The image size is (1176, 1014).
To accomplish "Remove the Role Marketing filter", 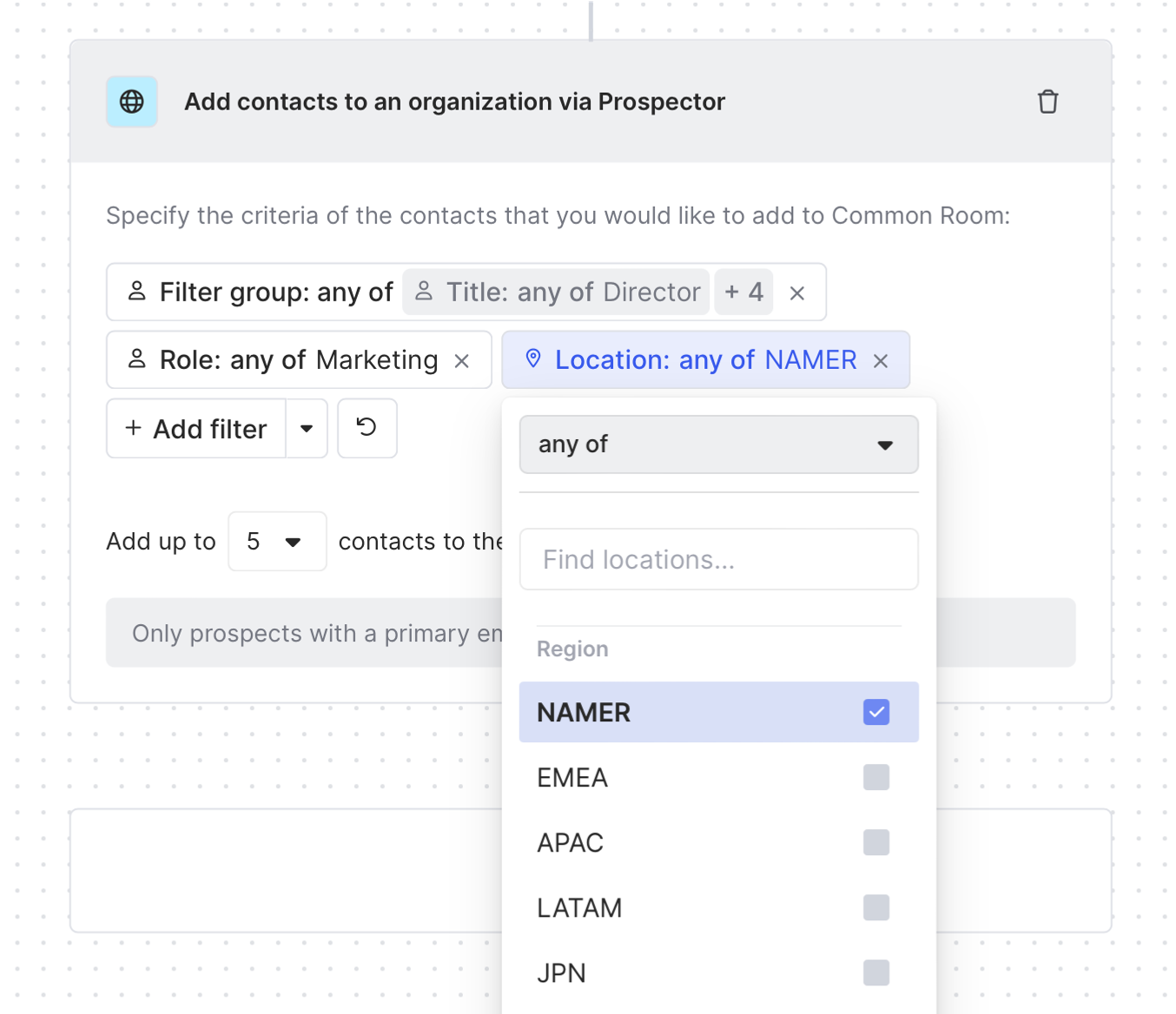I will tap(462, 361).
